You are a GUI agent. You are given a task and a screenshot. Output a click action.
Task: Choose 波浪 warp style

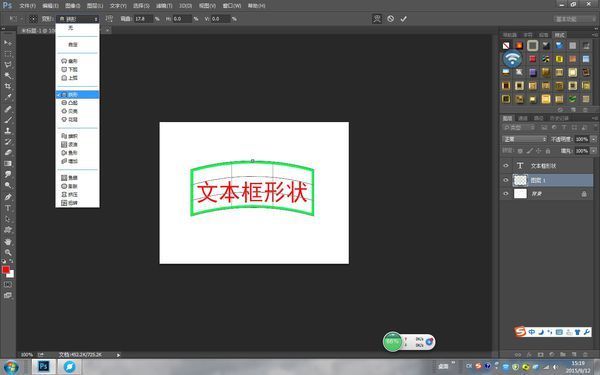tap(78, 144)
